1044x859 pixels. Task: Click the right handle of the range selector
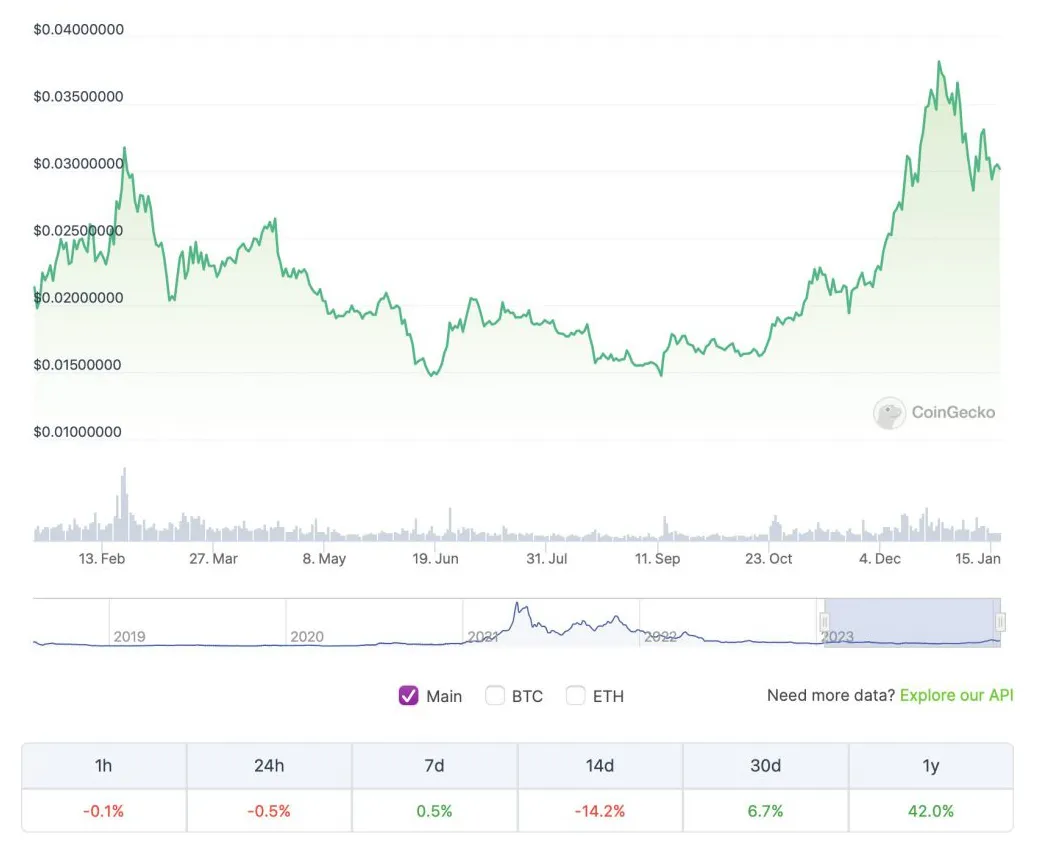[x=998, y=622]
